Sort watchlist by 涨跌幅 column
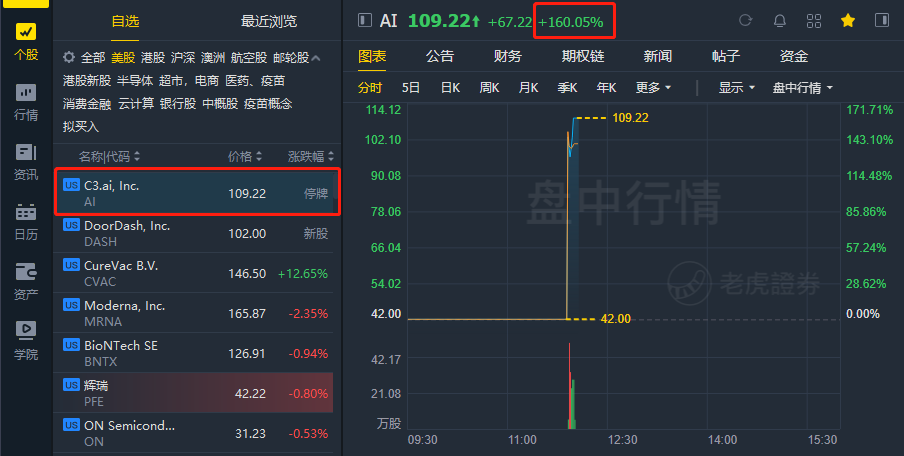904x456 pixels. point(311,156)
